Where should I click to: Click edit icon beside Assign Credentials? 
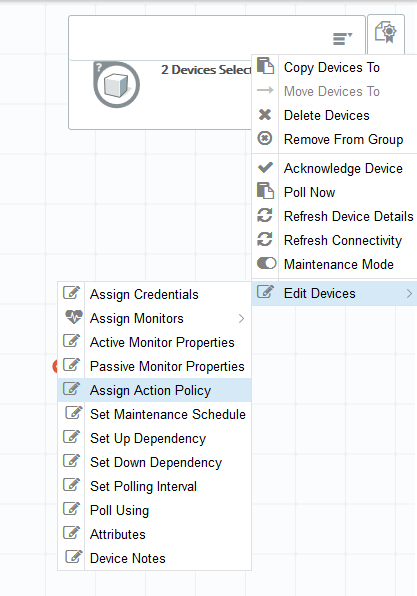coord(71,292)
